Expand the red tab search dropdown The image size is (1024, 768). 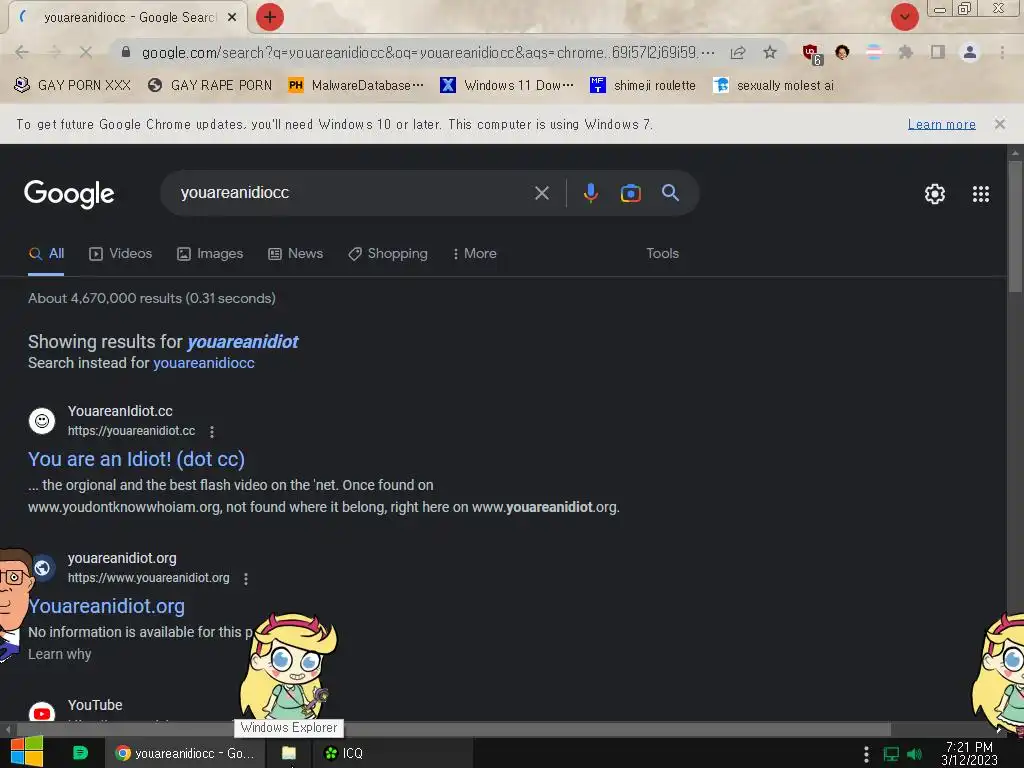coord(904,18)
